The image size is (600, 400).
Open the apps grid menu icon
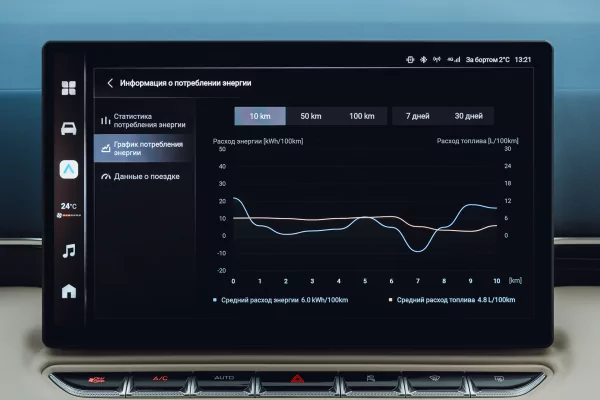[x=69, y=88]
